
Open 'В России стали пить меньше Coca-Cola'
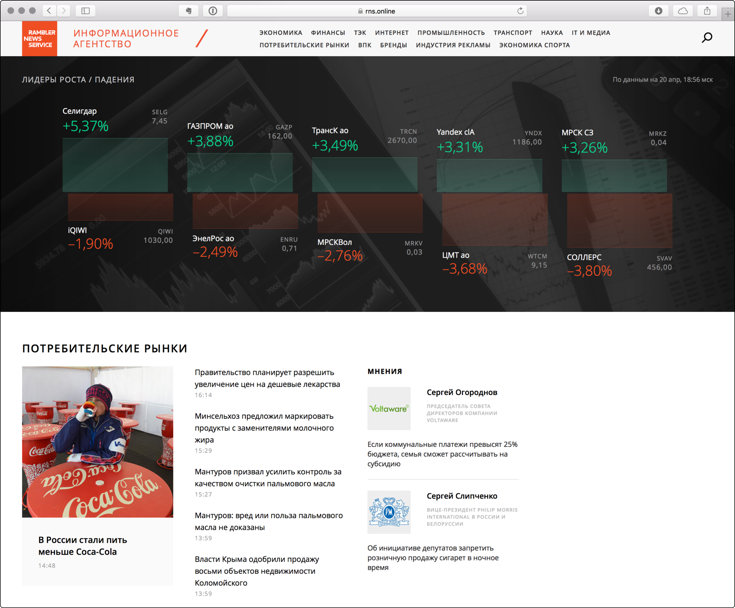pos(82,546)
